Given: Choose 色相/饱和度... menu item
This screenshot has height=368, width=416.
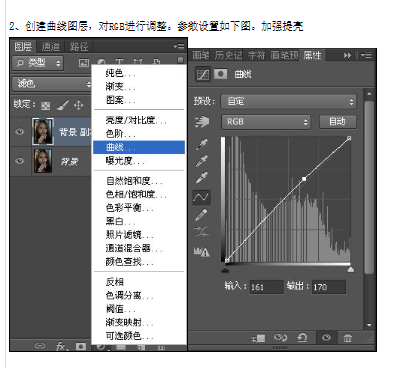Looking at the screenshot, I should (x=139, y=194).
